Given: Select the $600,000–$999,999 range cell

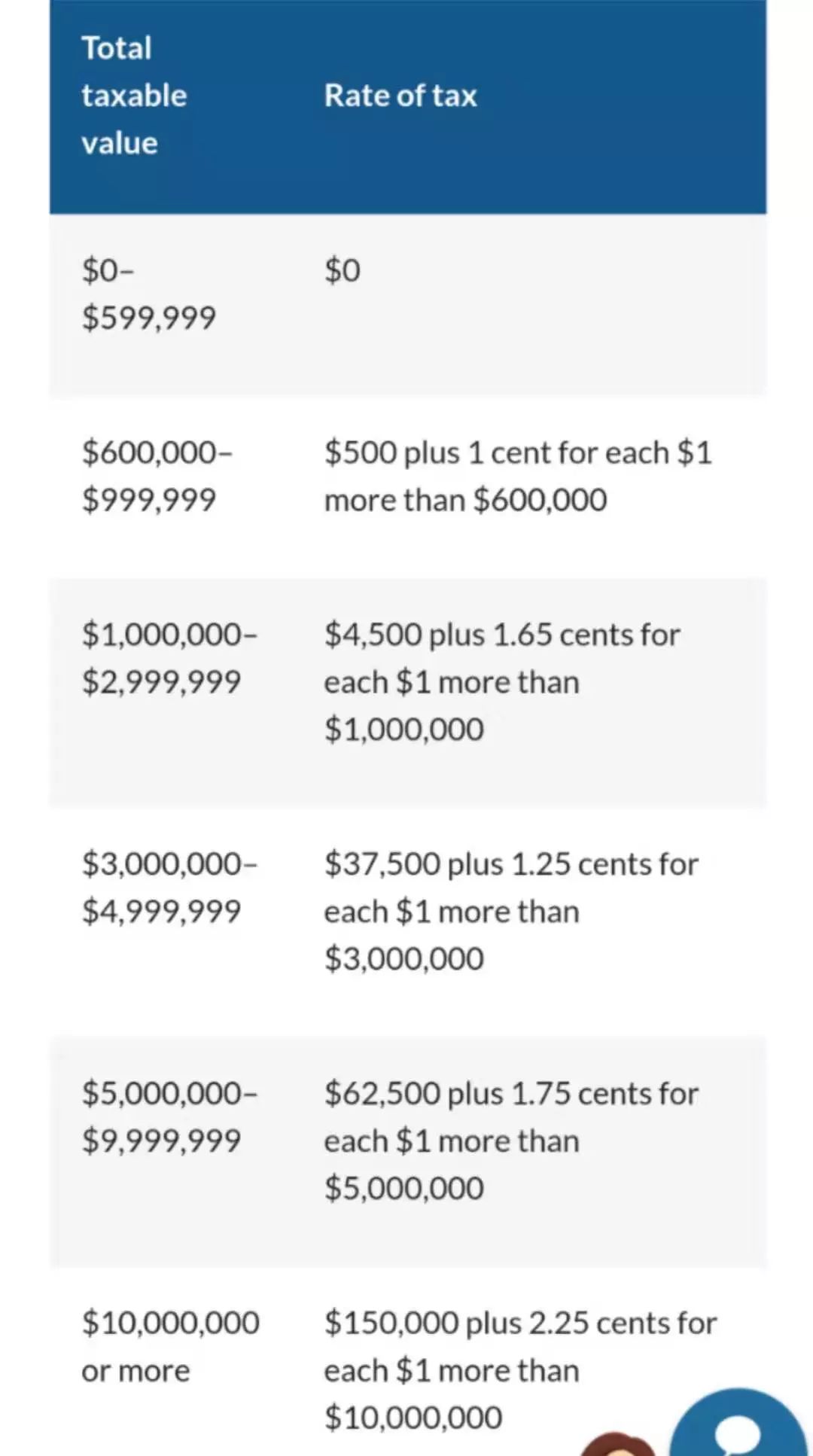Looking at the screenshot, I should 157,476.
